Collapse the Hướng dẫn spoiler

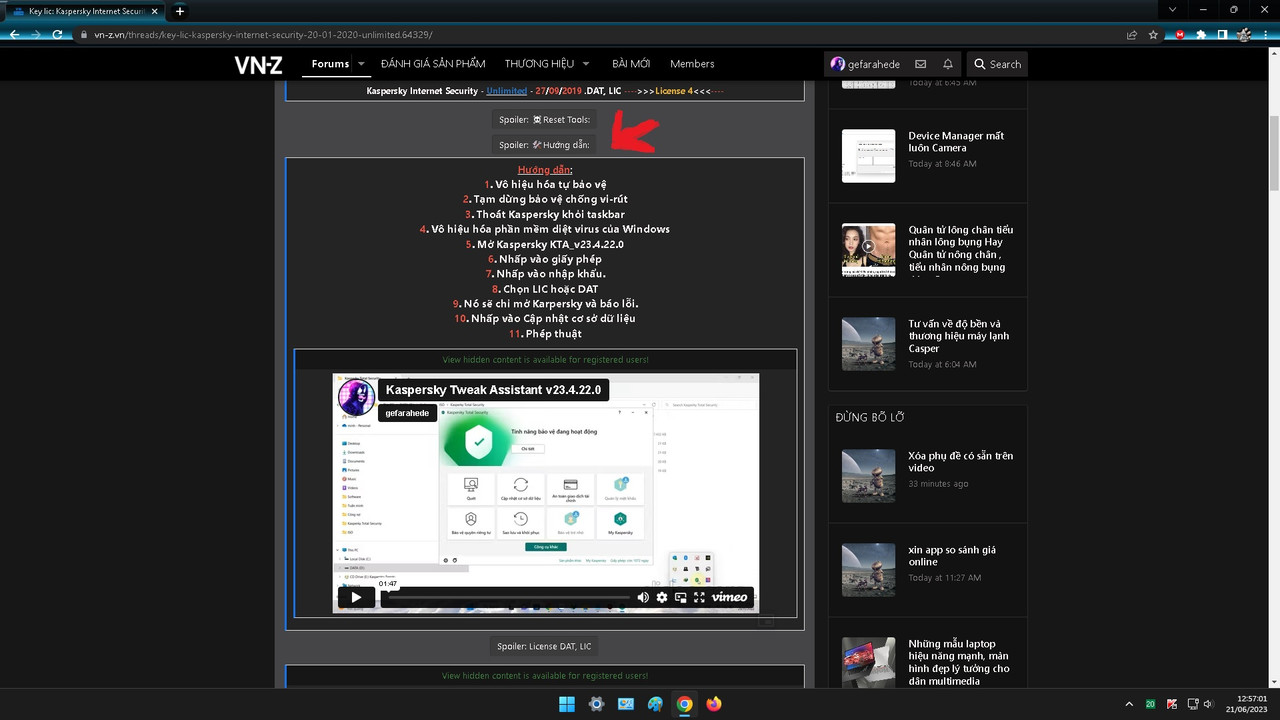click(x=545, y=145)
